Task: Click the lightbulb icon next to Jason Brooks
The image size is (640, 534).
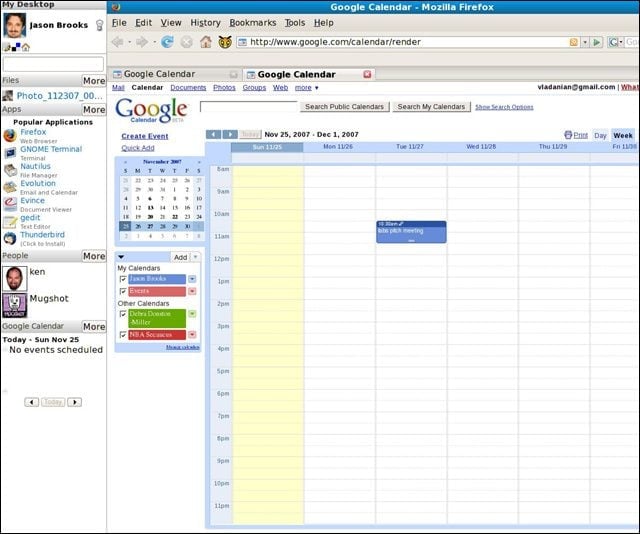Action: (x=99, y=25)
